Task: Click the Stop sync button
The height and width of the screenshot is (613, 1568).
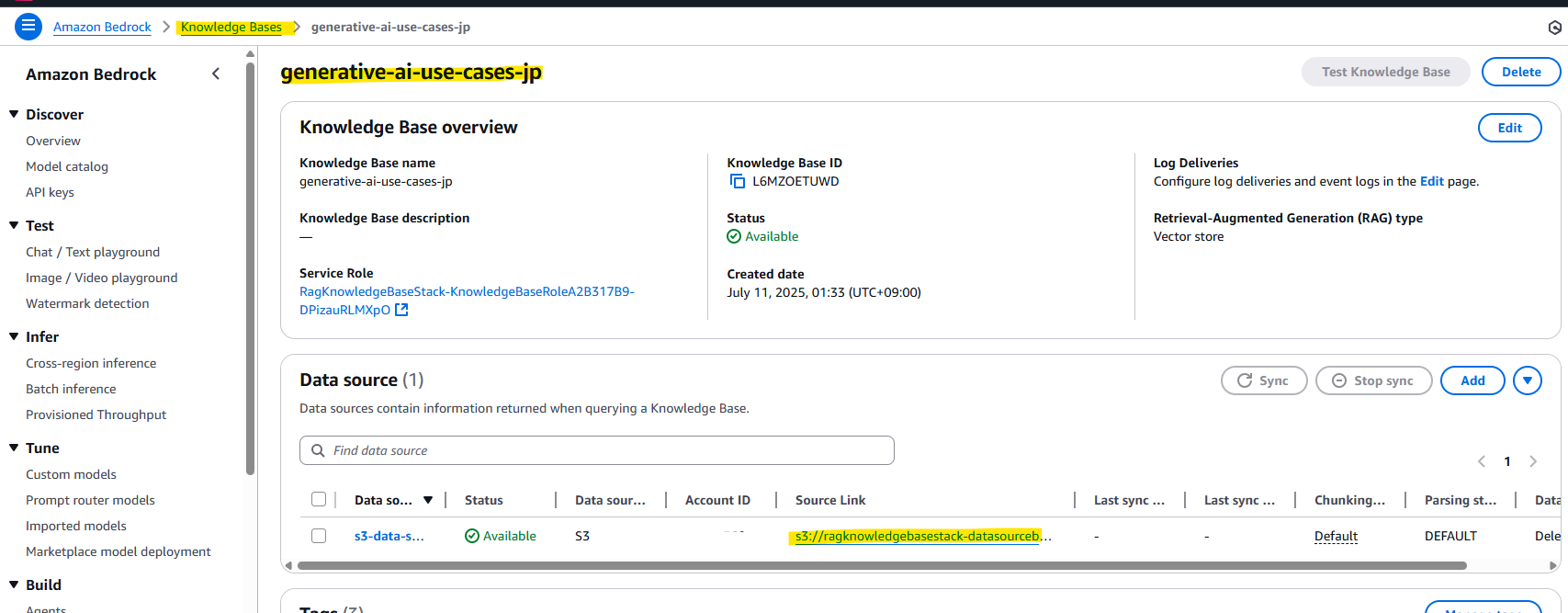Action: coord(1373,380)
